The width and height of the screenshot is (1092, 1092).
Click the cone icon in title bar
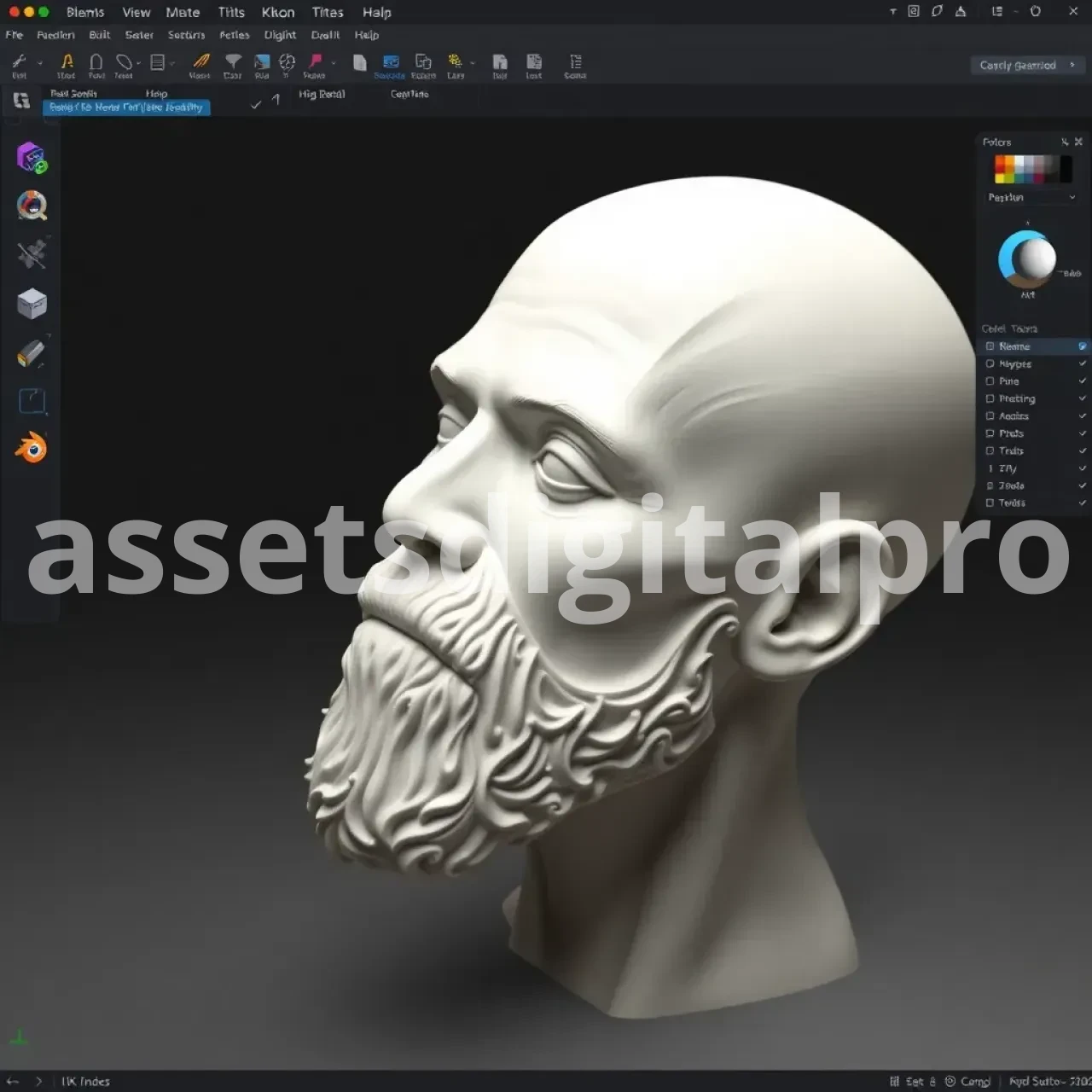click(961, 12)
